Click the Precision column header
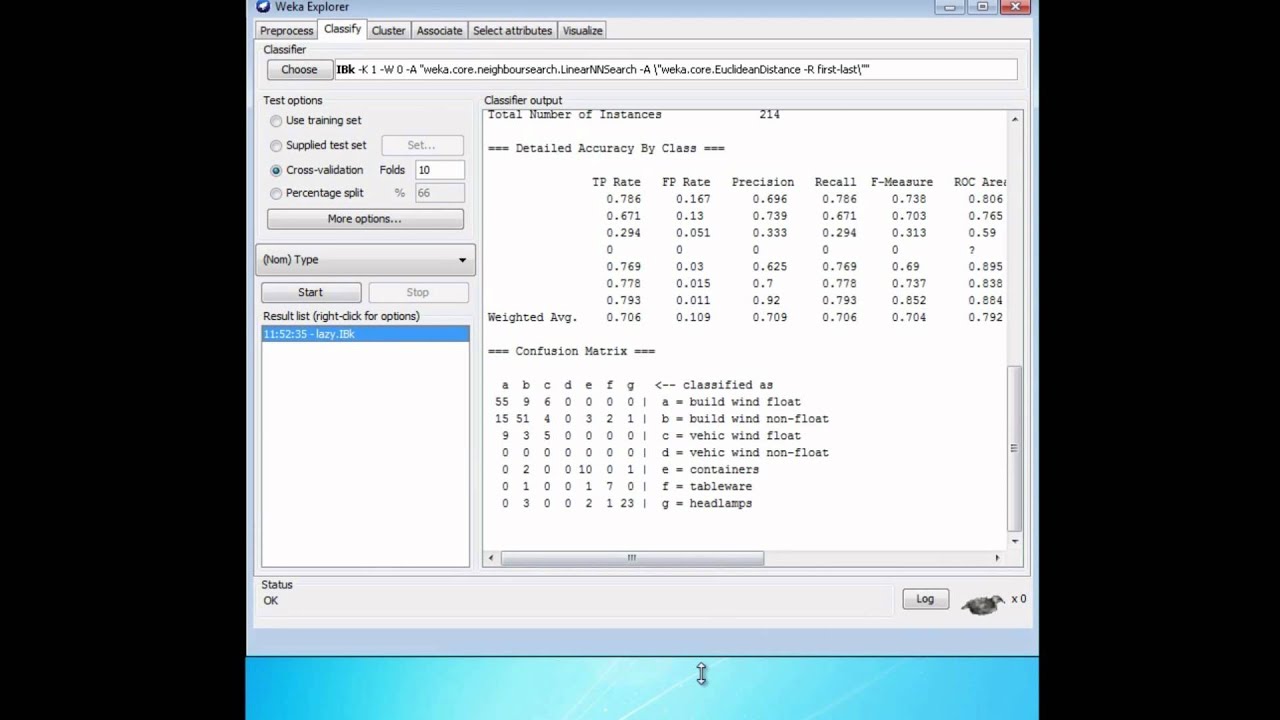 [x=763, y=183]
